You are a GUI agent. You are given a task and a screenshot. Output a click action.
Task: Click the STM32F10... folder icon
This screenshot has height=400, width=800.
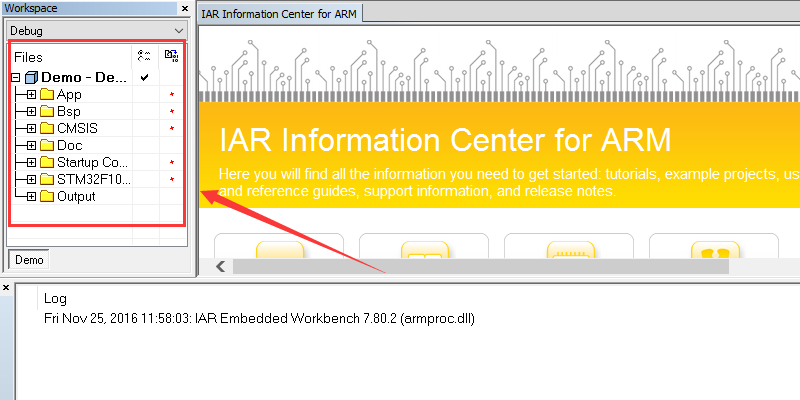[47, 179]
